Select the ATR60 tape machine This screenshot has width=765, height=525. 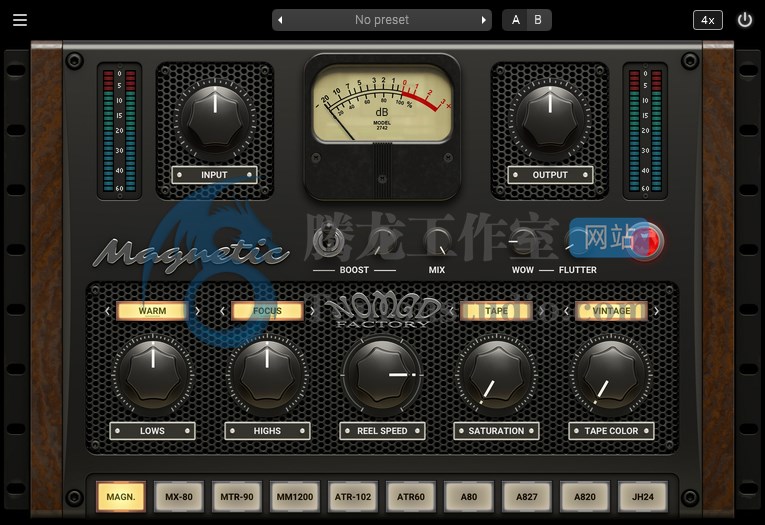411,497
